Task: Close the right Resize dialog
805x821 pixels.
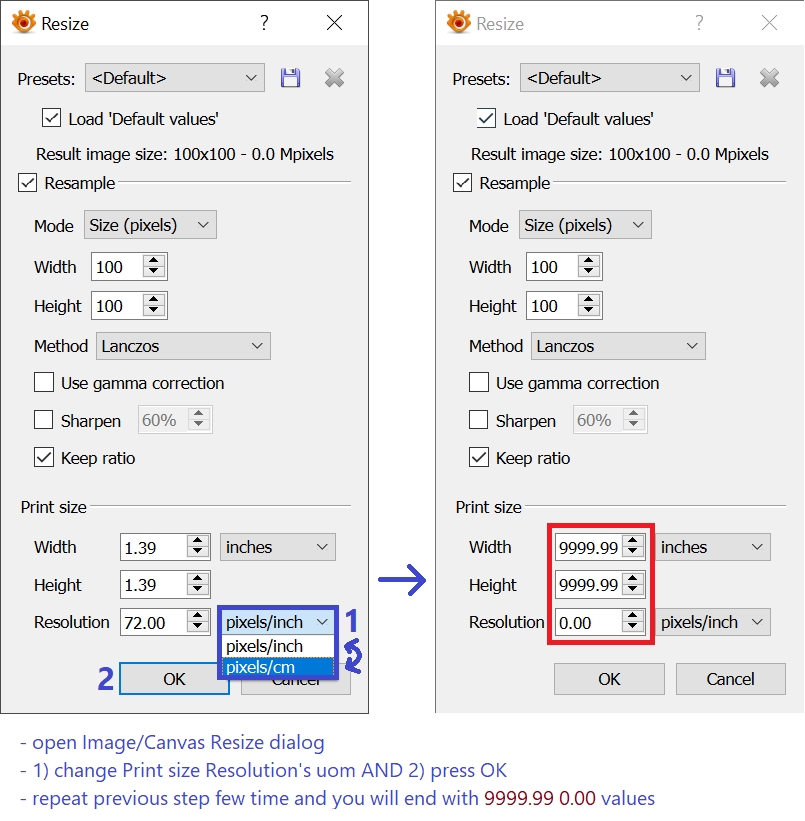Action: pyautogui.click(x=769, y=23)
